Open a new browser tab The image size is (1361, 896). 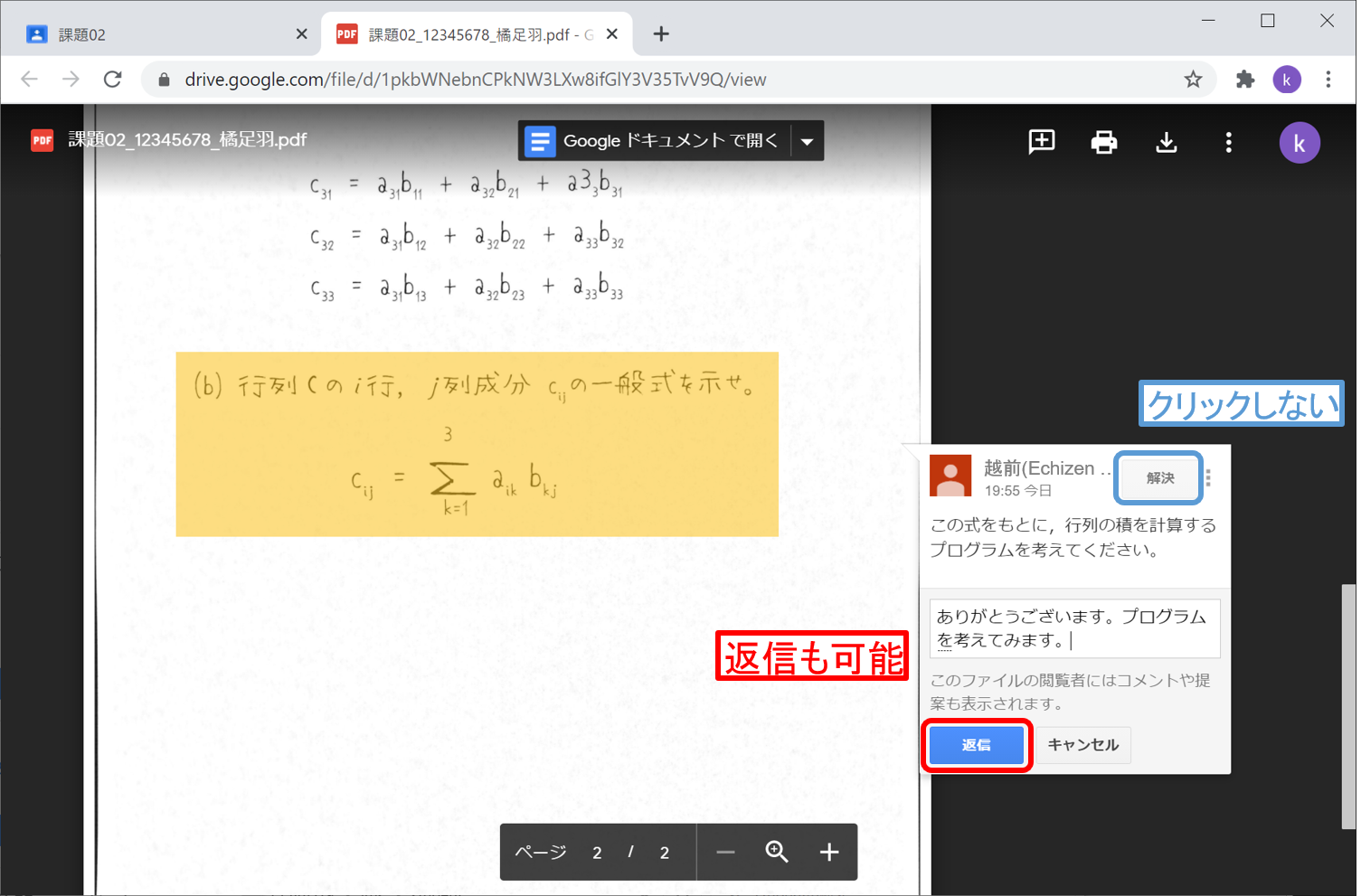tap(661, 34)
